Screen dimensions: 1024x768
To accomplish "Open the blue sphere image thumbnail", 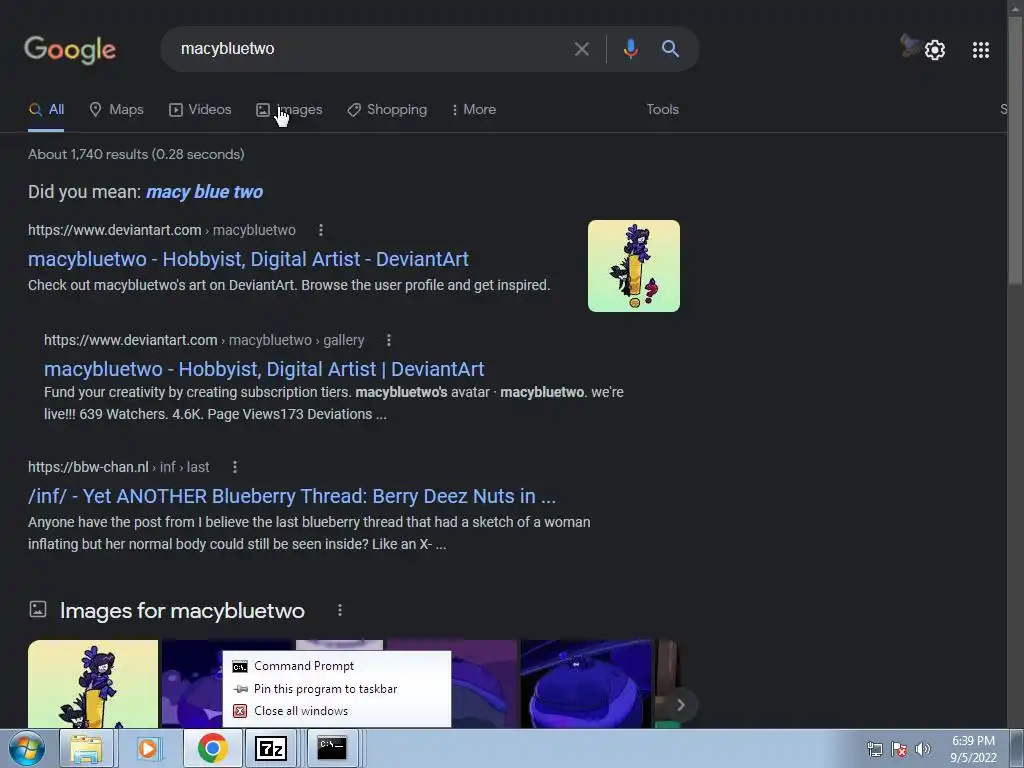I will click(586, 684).
